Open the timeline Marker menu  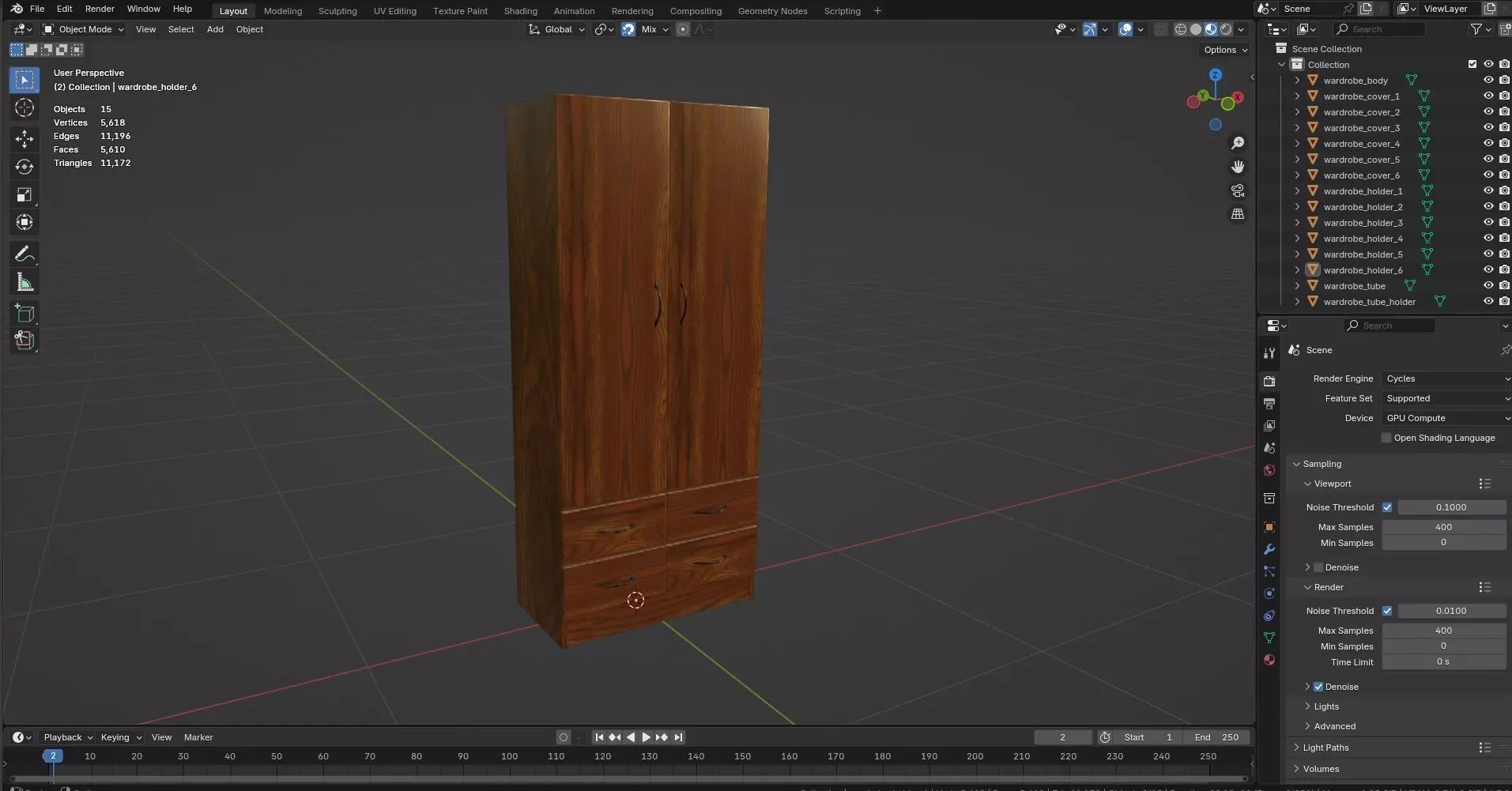[198, 737]
